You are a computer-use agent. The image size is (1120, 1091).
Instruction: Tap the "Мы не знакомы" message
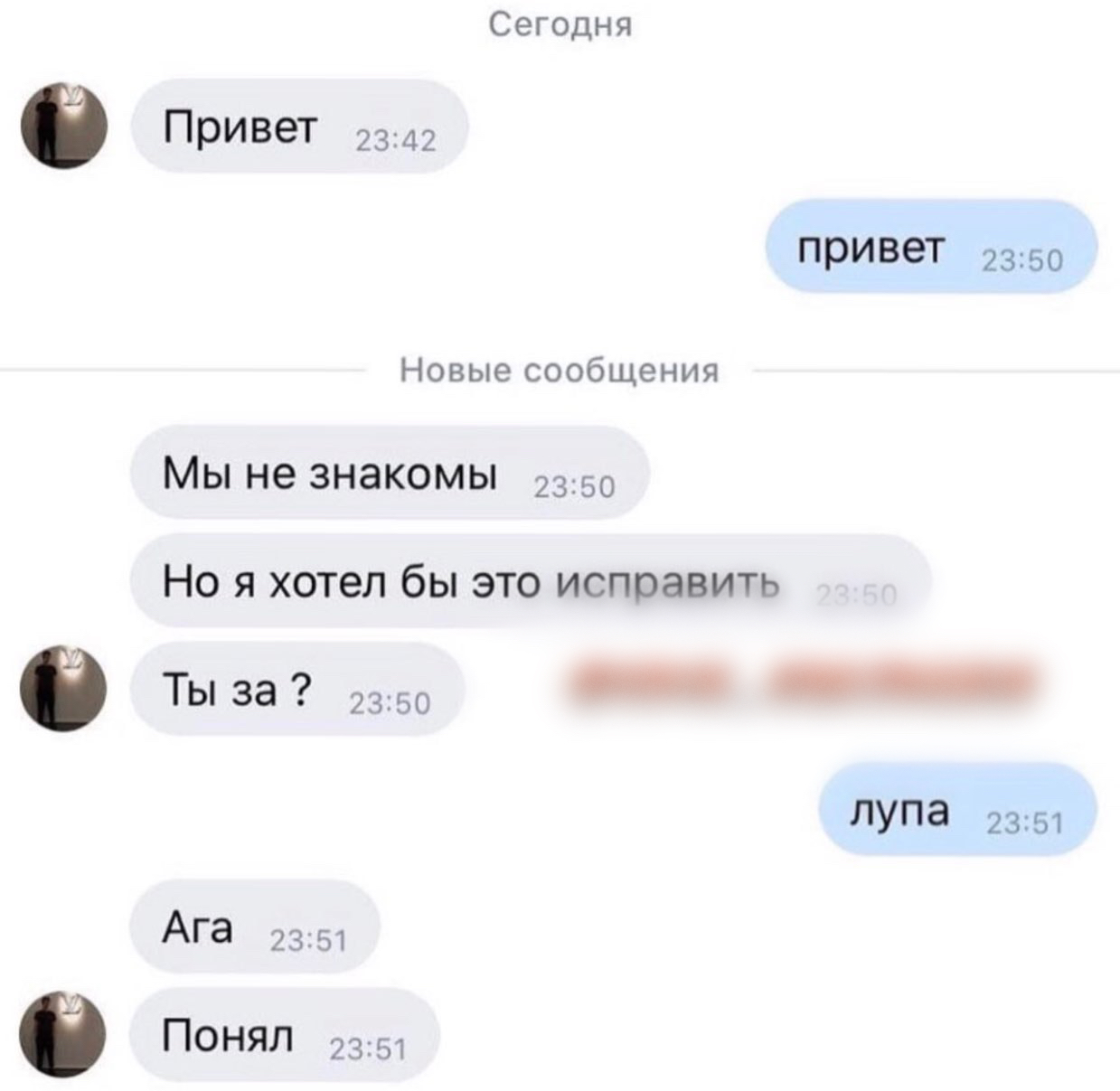[391, 473]
